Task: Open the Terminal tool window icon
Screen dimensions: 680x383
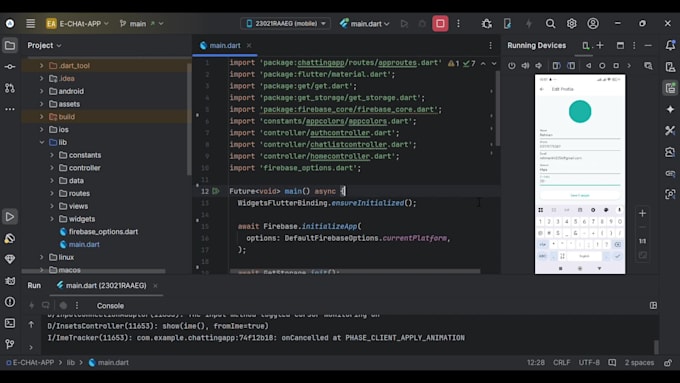Action: (x=10, y=323)
